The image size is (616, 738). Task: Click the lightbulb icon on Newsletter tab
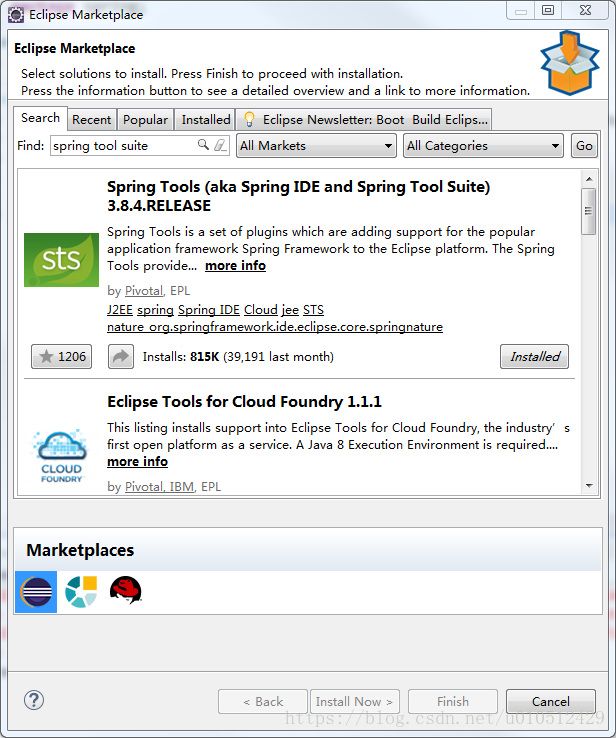point(249,120)
